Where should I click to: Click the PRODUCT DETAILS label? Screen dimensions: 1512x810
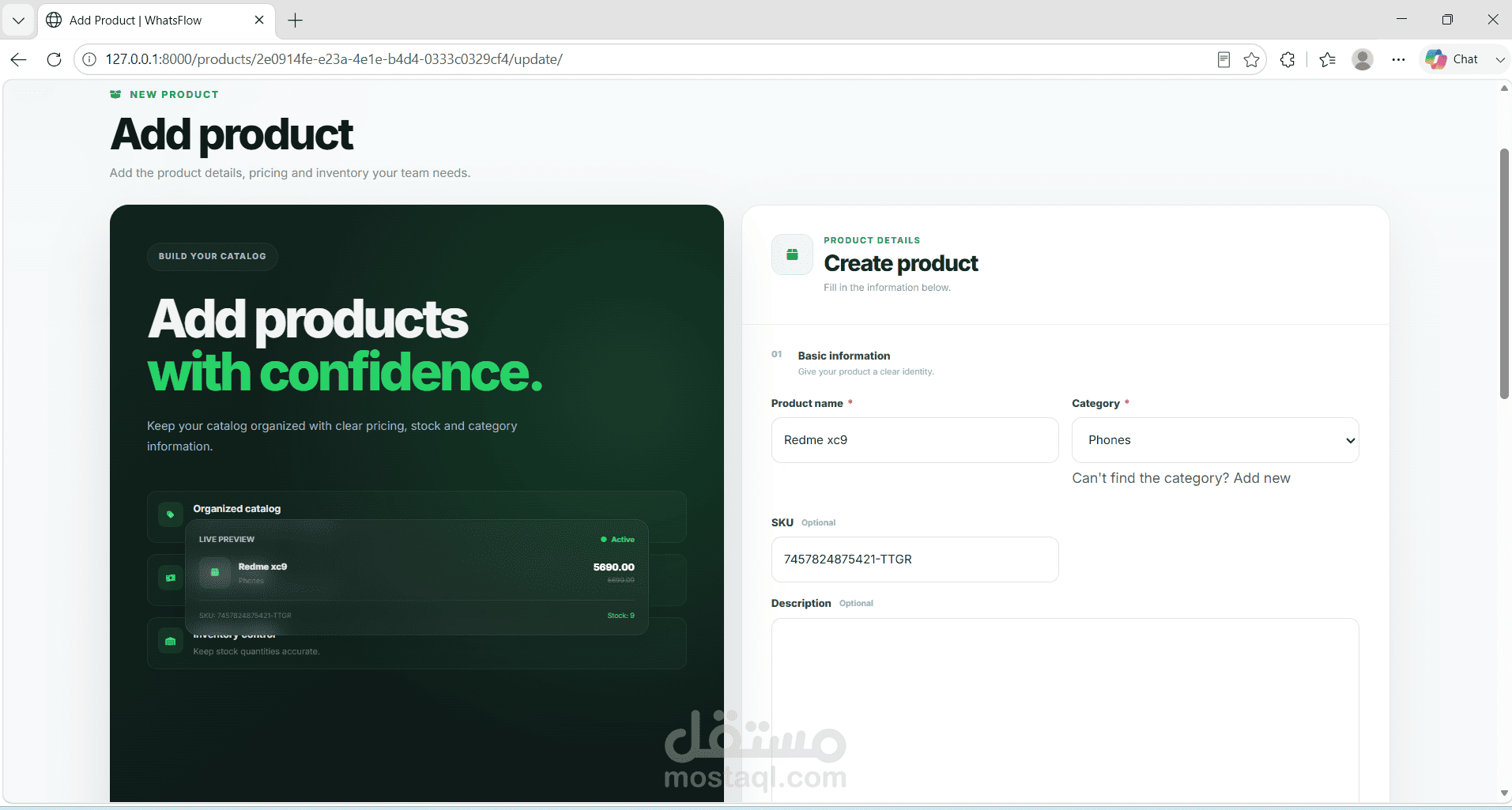point(872,240)
